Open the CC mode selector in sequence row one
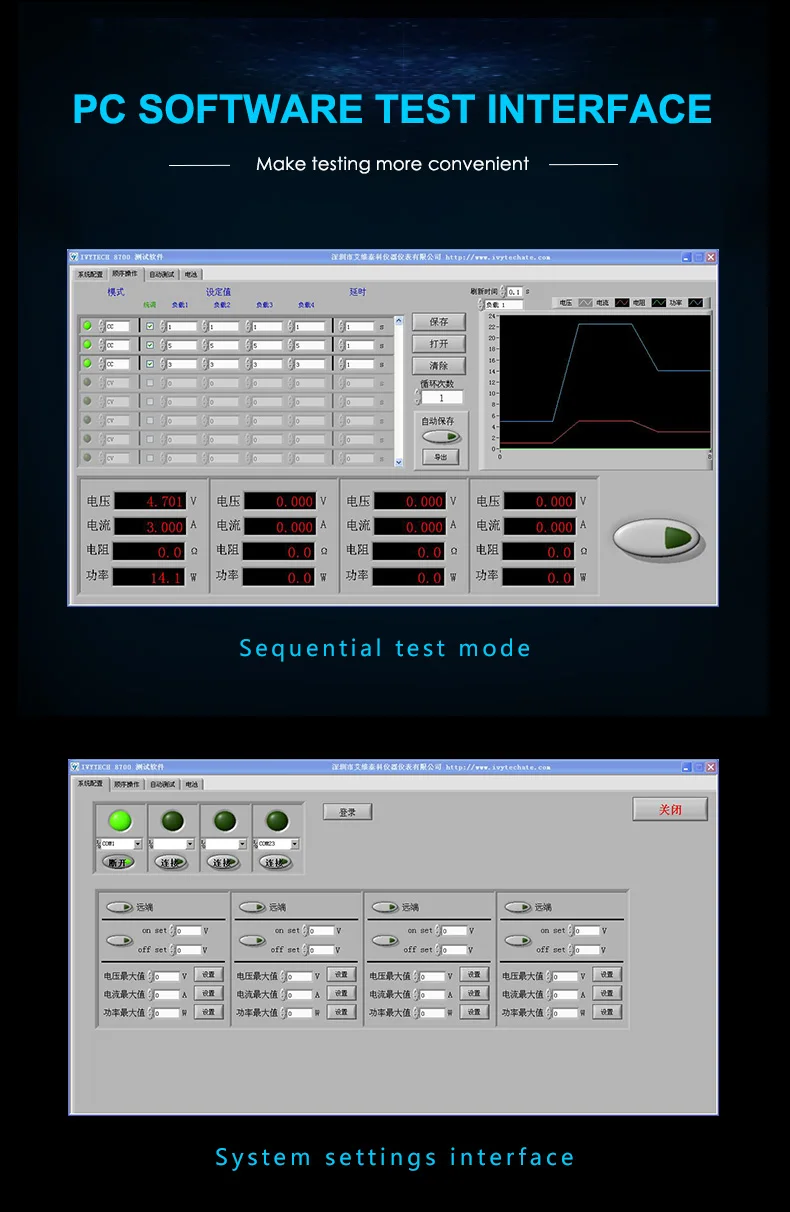790x1212 pixels. pyautogui.click(x=117, y=326)
